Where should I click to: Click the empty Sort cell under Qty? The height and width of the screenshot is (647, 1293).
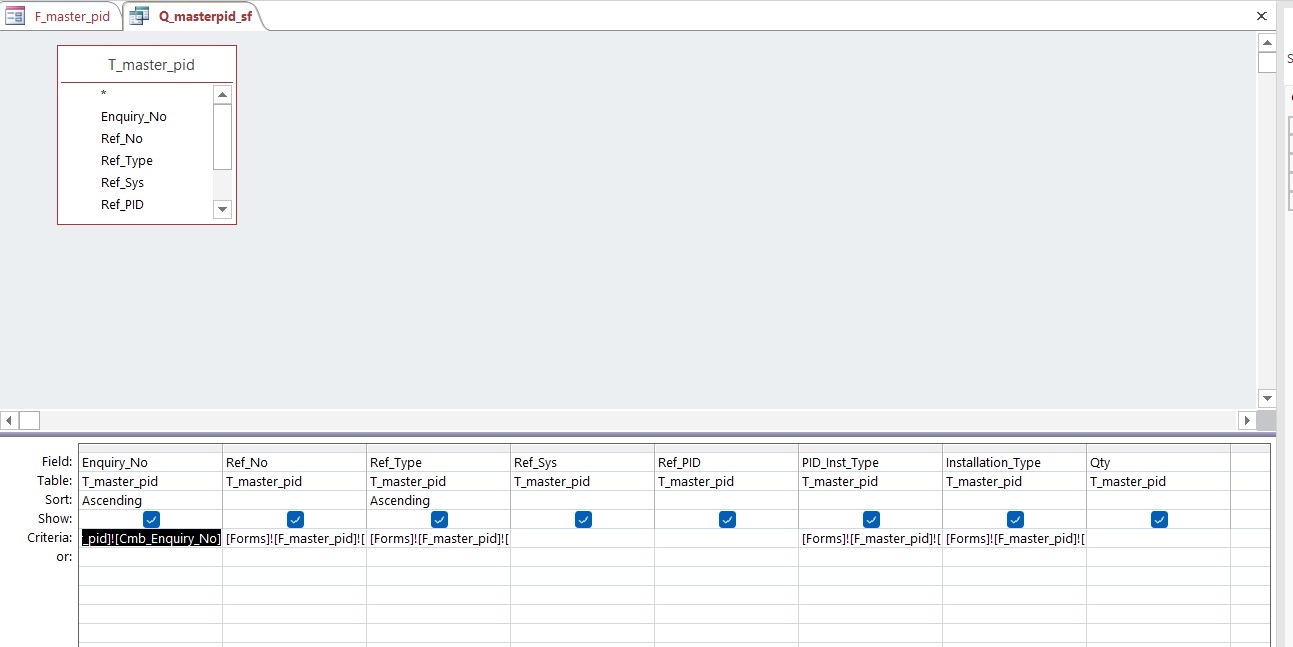tap(1159, 500)
